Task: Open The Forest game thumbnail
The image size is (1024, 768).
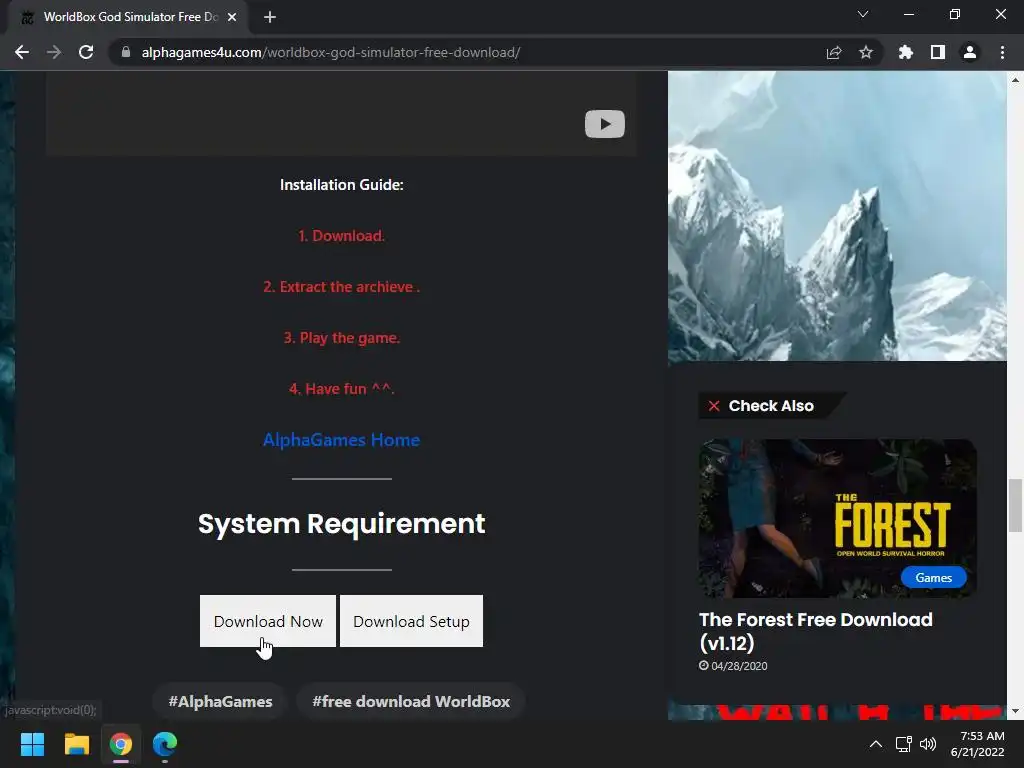Action: click(838, 518)
